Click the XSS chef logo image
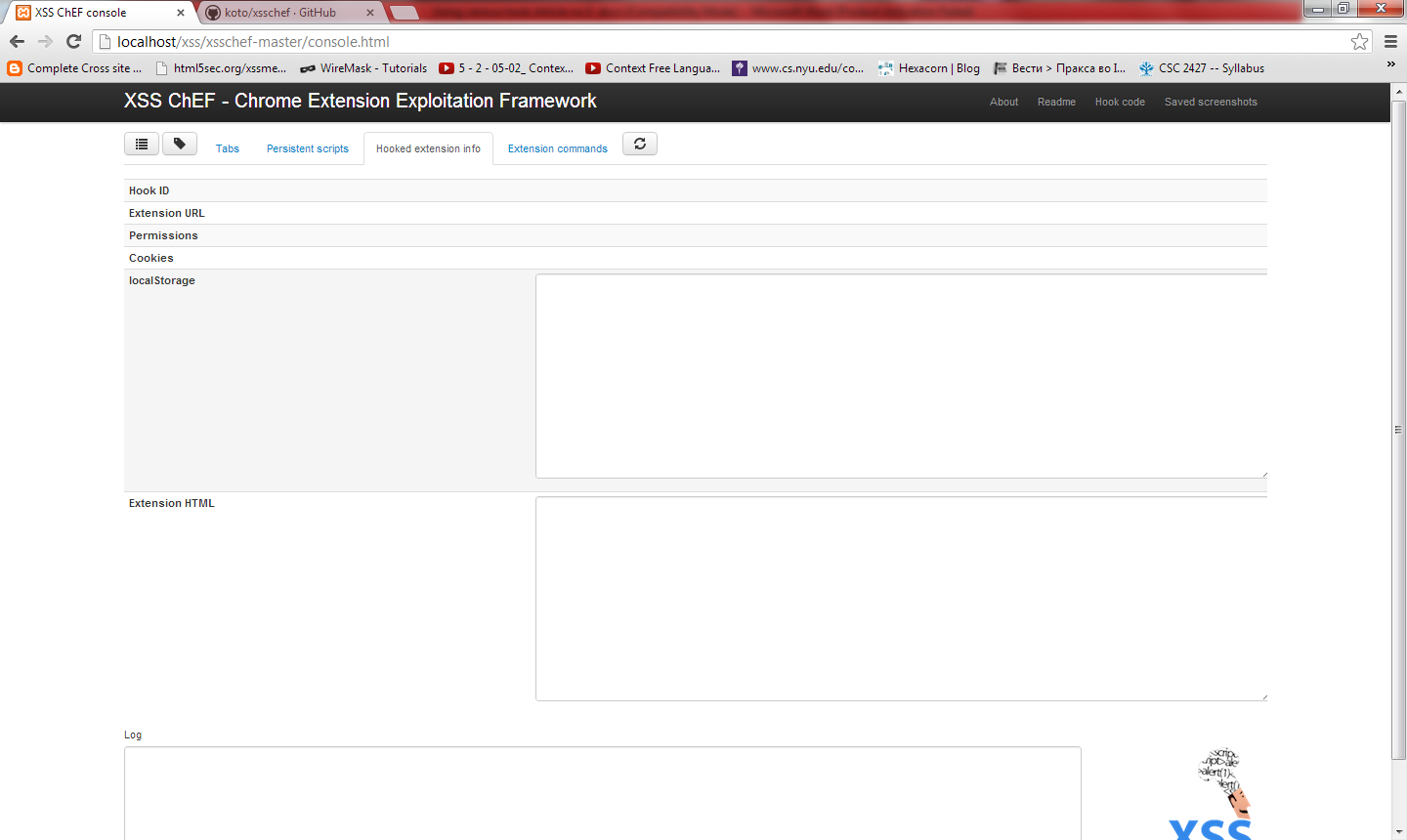Image resolution: width=1407 pixels, height=840 pixels. [x=1211, y=793]
